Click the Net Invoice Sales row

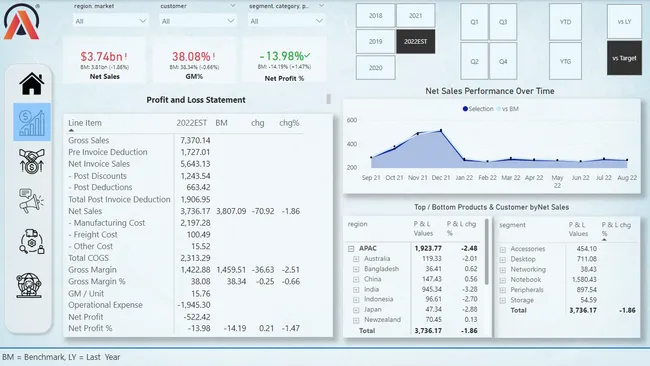tap(185, 164)
